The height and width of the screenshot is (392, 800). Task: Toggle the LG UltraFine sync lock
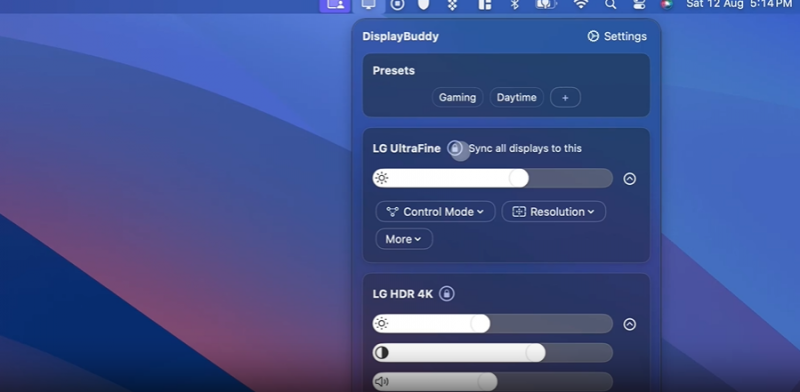[455, 149]
